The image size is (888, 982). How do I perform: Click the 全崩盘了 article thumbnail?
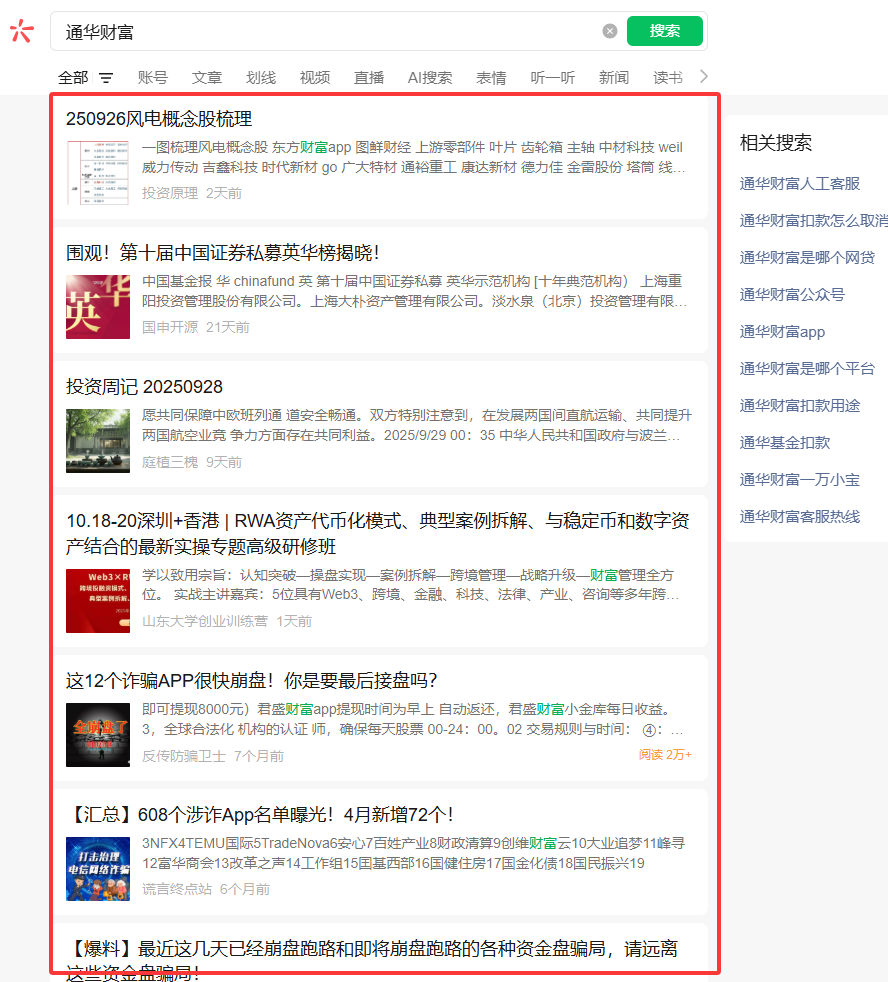pyautogui.click(x=98, y=735)
